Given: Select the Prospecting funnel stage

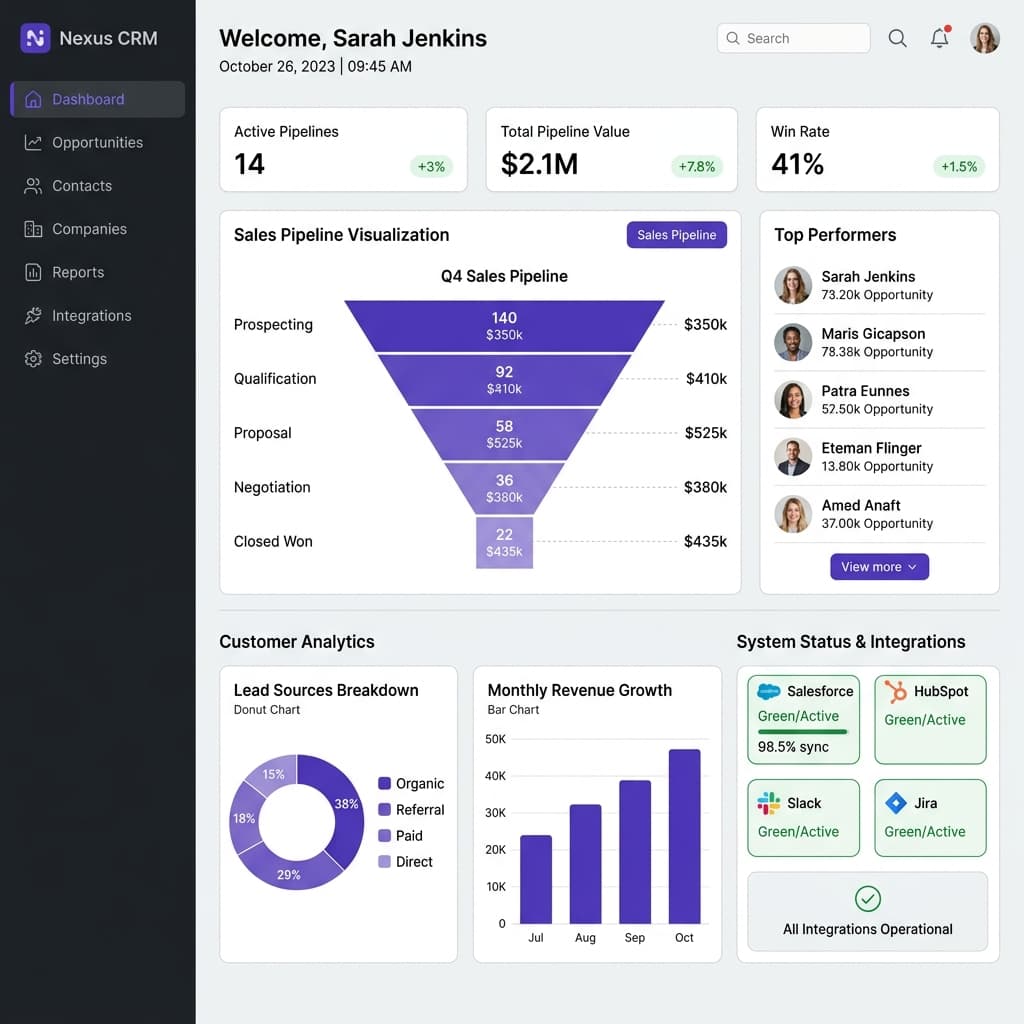Looking at the screenshot, I should tap(504, 326).
